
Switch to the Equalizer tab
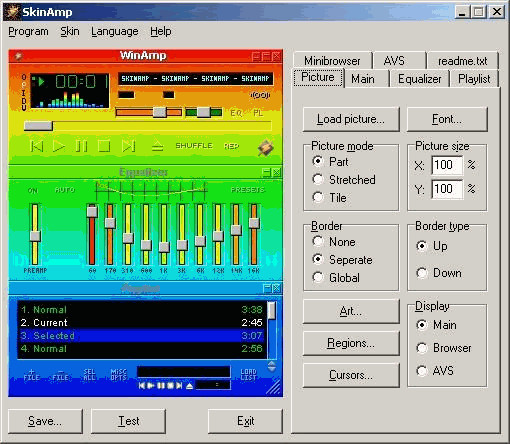click(419, 79)
